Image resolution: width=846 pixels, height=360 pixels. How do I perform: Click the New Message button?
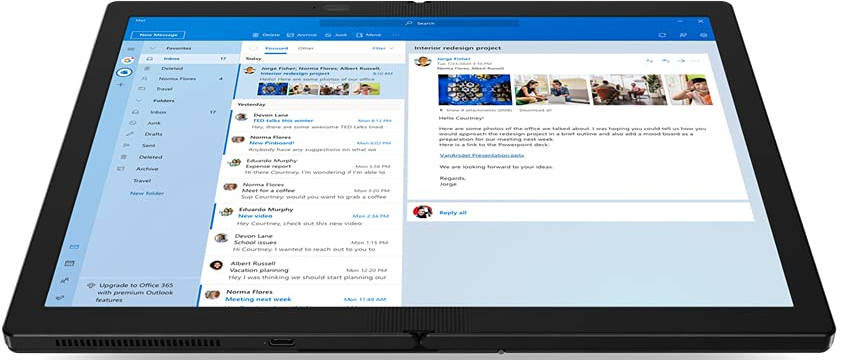pos(159,35)
